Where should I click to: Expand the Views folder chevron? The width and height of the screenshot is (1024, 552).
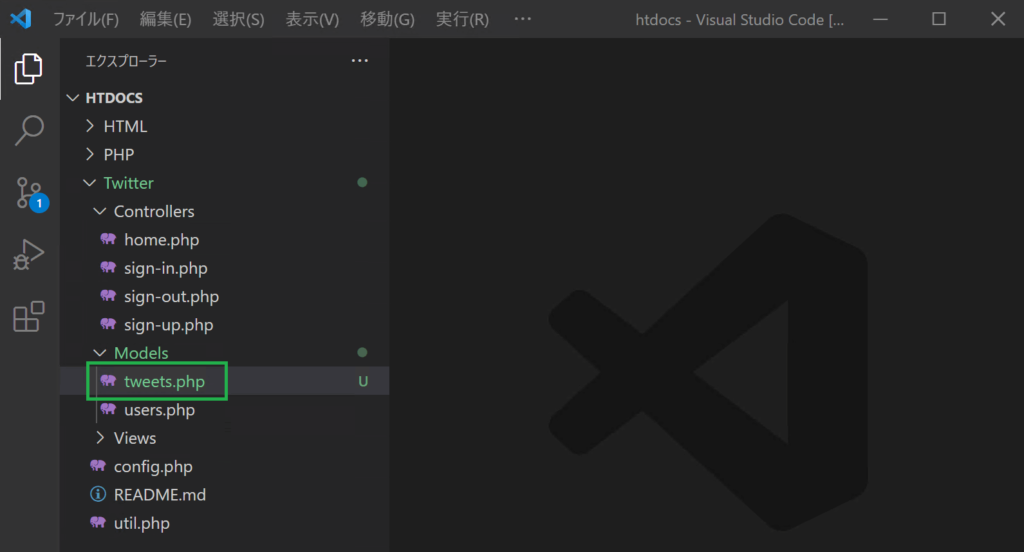[101, 438]
